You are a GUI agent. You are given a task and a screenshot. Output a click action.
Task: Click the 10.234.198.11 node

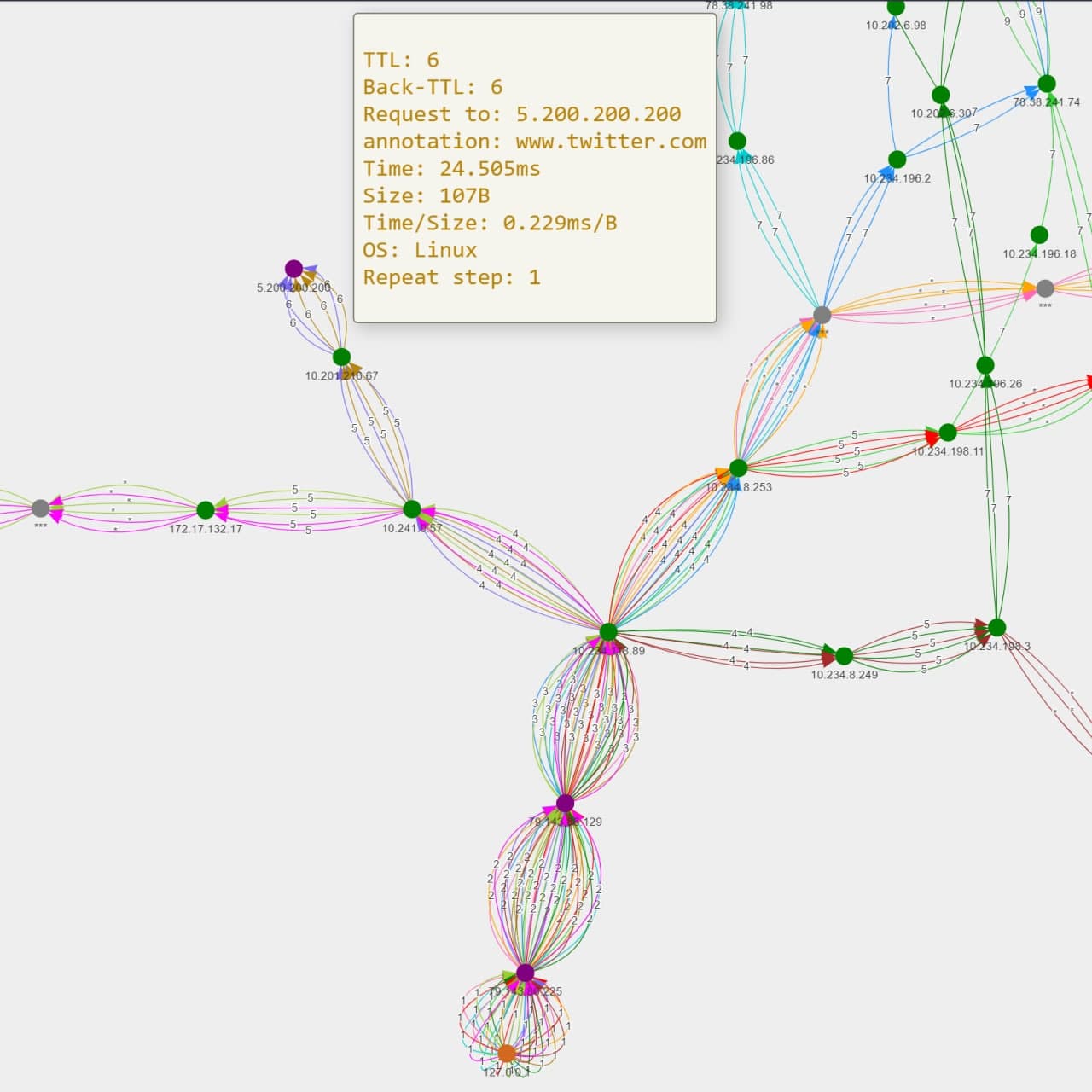click(x=950, y=431)
